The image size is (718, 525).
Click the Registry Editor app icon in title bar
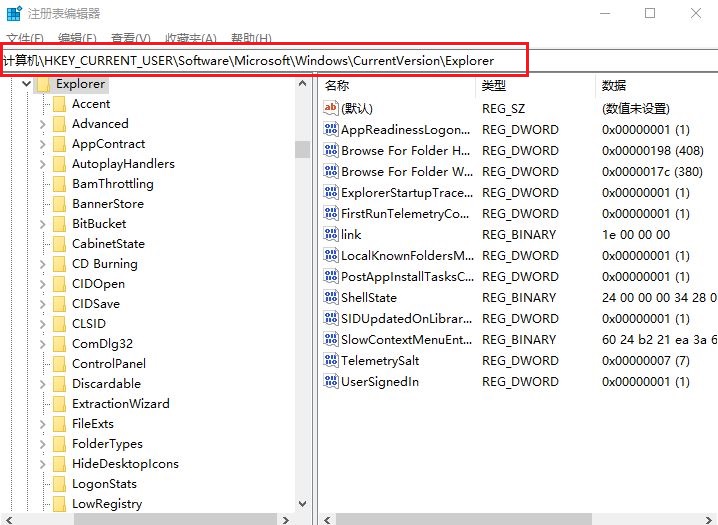[14, 13]
